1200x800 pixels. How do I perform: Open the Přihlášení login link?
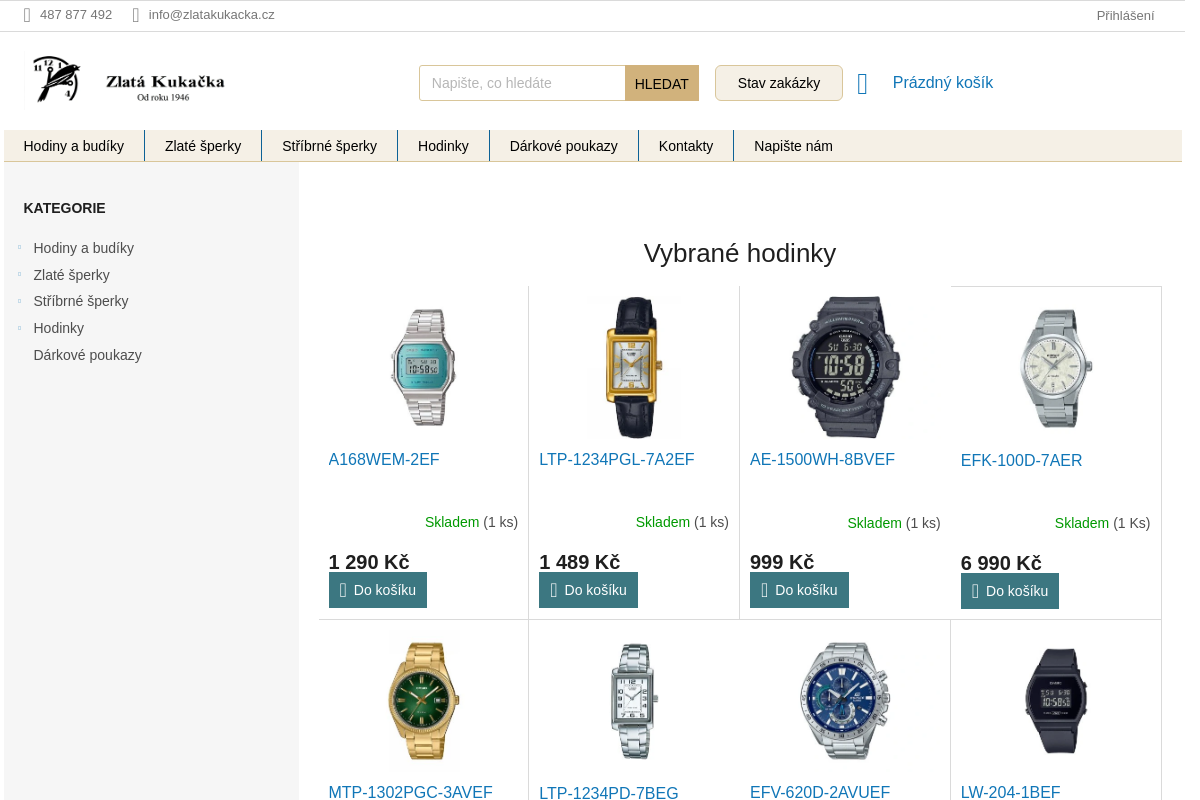pyautogui.click(x=1125, y=15)
